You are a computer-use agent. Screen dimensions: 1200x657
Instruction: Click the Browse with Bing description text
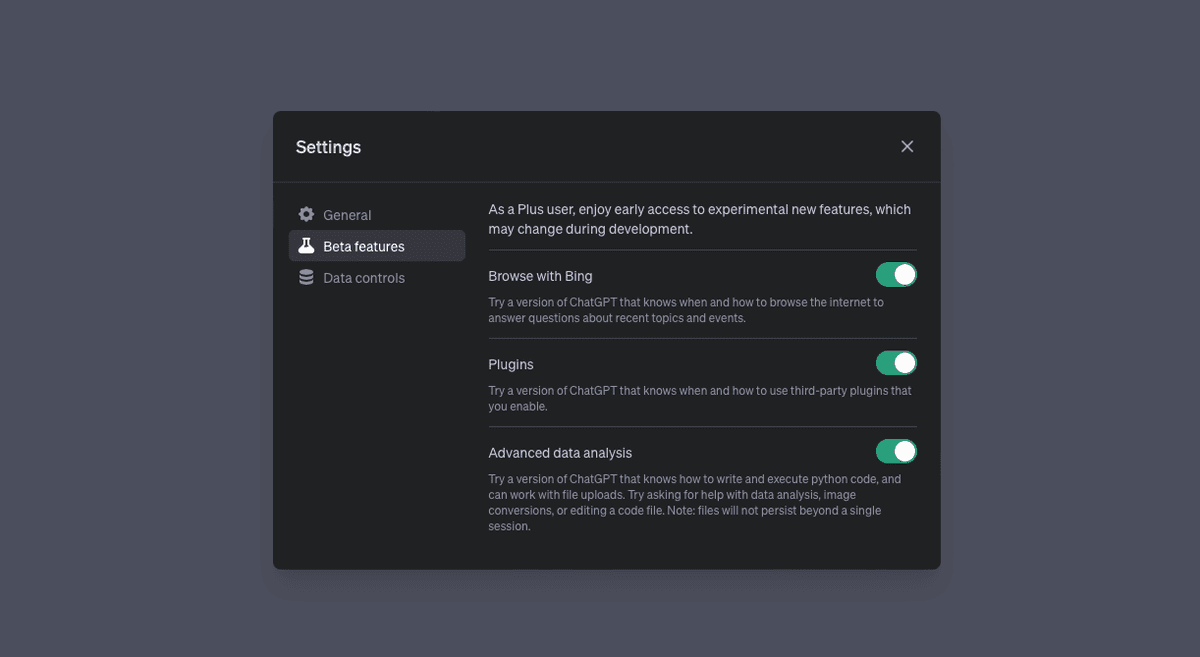pyautogui.click(x=686, y=310)
